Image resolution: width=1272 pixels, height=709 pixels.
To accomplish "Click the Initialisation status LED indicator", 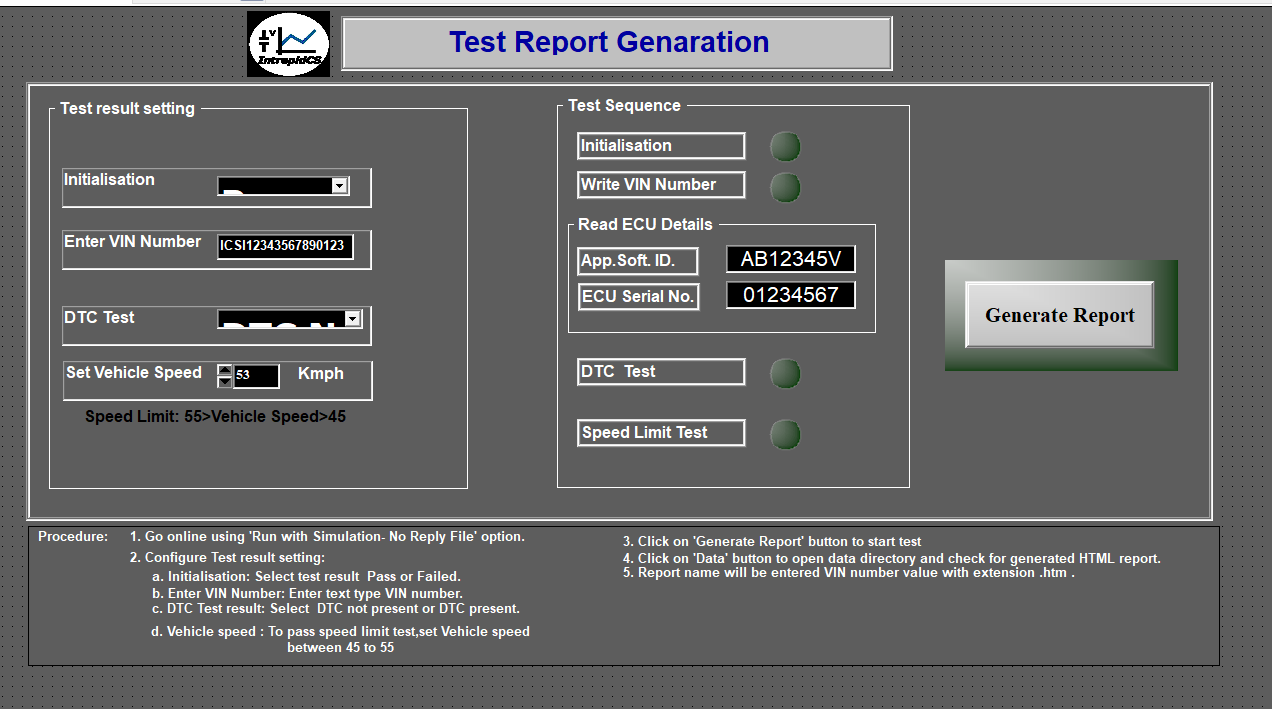I will tap(785, 147).
